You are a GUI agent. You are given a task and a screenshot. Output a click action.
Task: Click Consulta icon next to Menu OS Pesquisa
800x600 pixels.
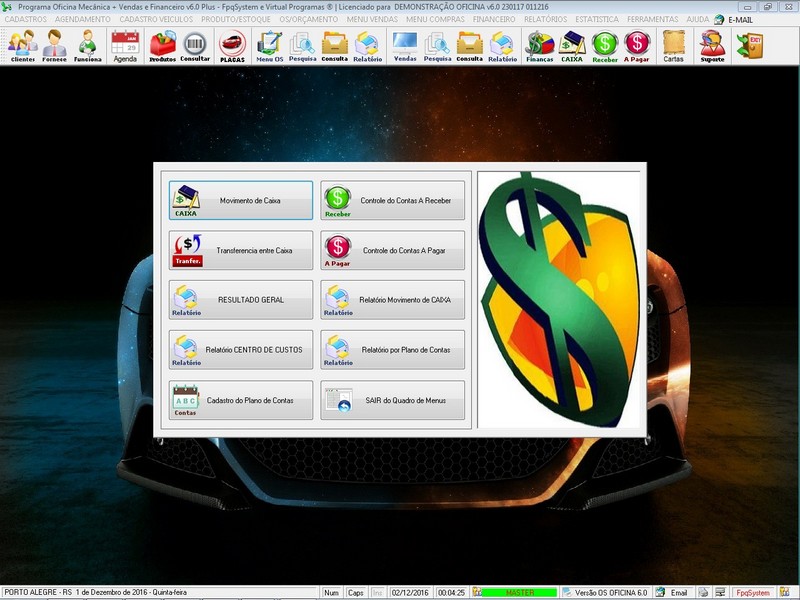click(335, 46)
